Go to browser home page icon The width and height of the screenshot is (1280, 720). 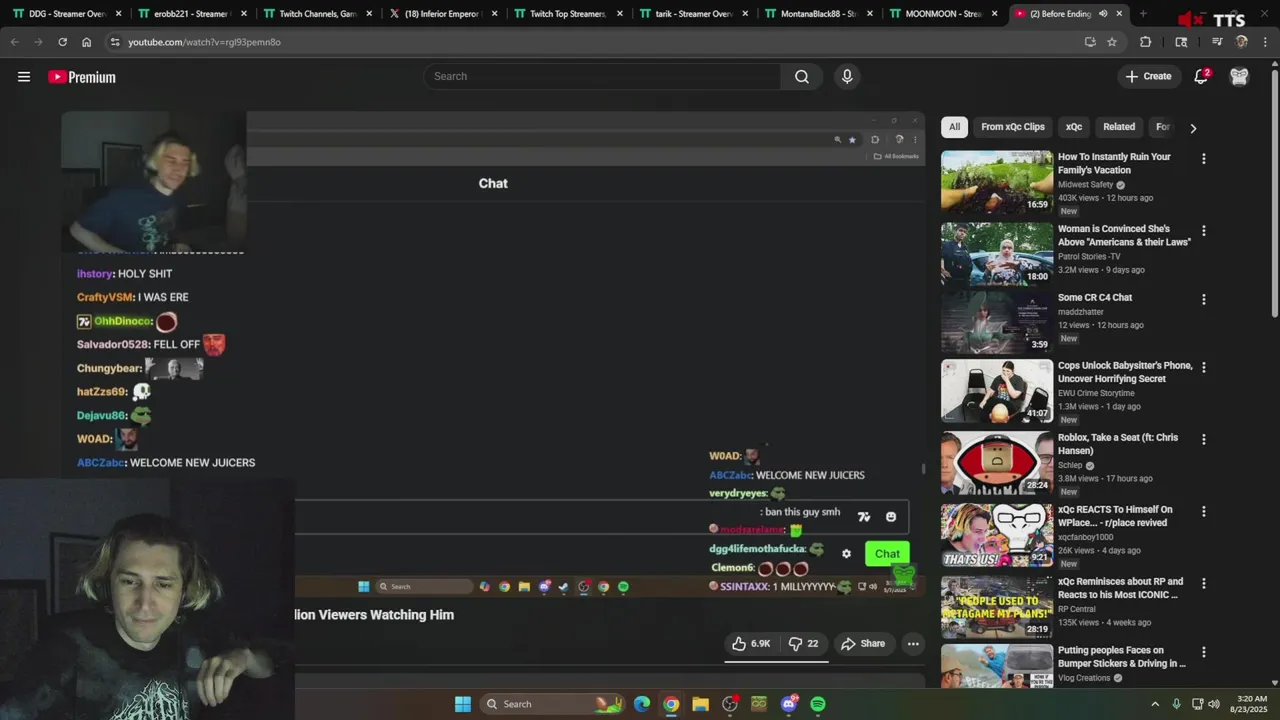pyautogui.click(x=87, y=42)
